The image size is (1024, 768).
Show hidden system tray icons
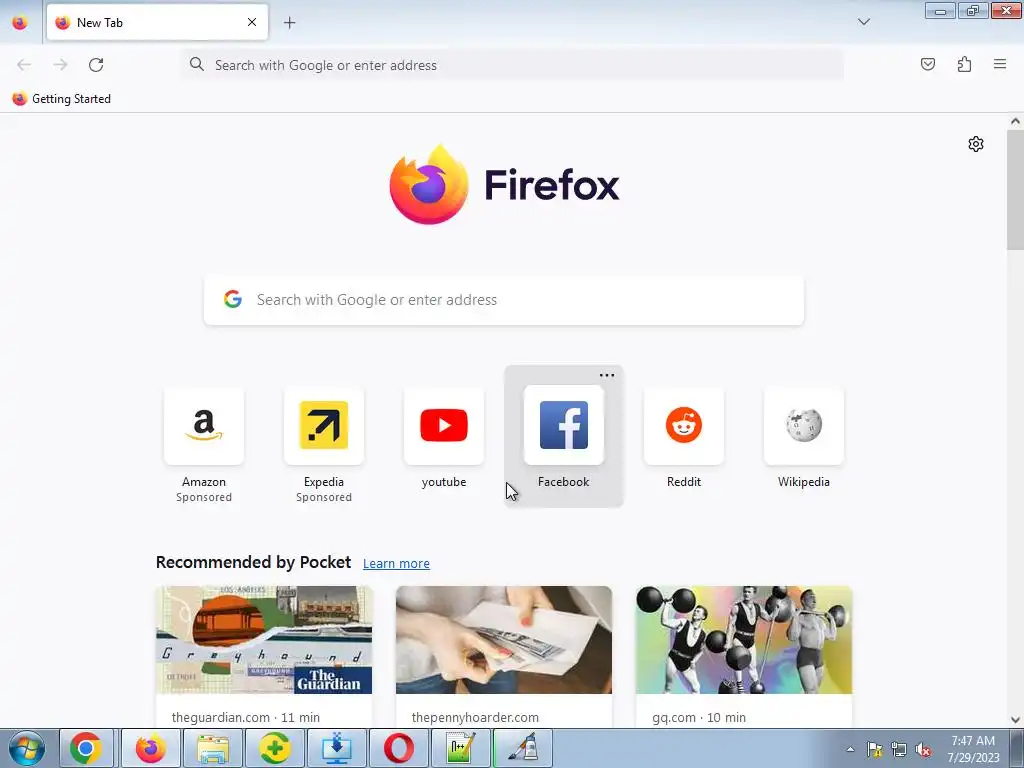[850, 749]
